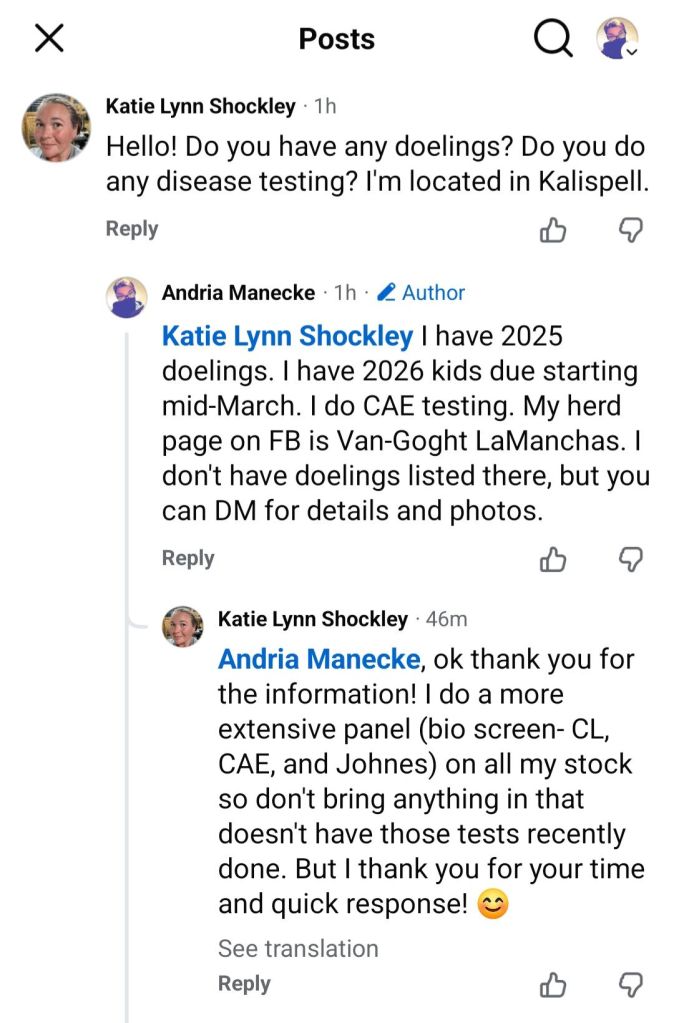This screenshot has height=1023, width=674.
Task: Open Katie Lynn Shockley's top comment avatar
Action: tap(57, 127)
